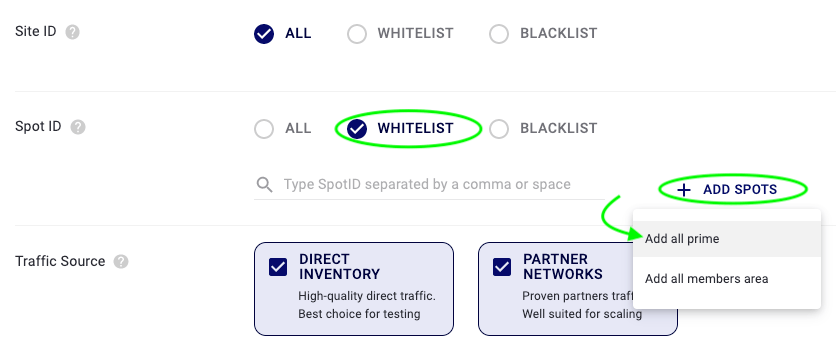The width and height of the screenshot is (836, 363).
Task: Click the Traffic Source help question icon
Action: point(121,262)
